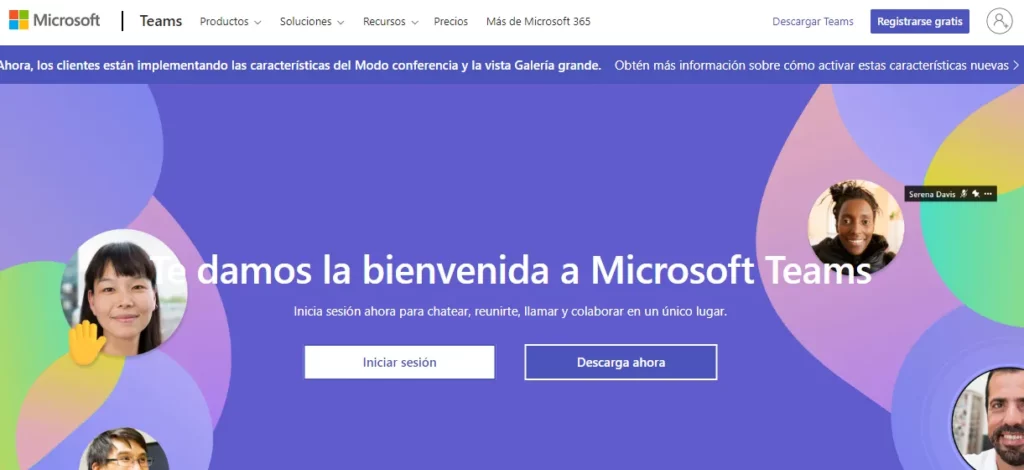Go to the Teams home link
The height and width of the screenshot is (470, 1024).
[161, 21]
